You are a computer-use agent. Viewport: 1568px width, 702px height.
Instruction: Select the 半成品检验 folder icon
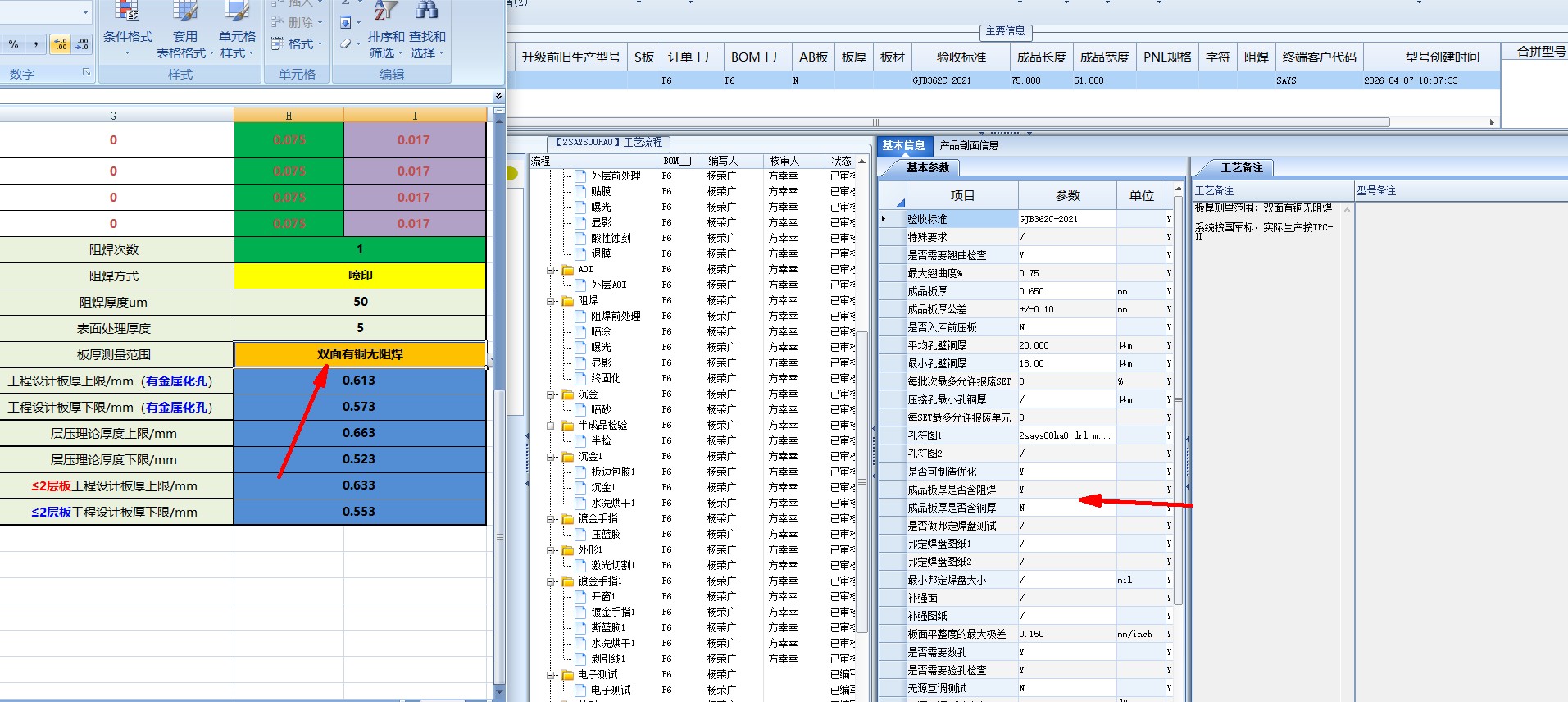567,425
